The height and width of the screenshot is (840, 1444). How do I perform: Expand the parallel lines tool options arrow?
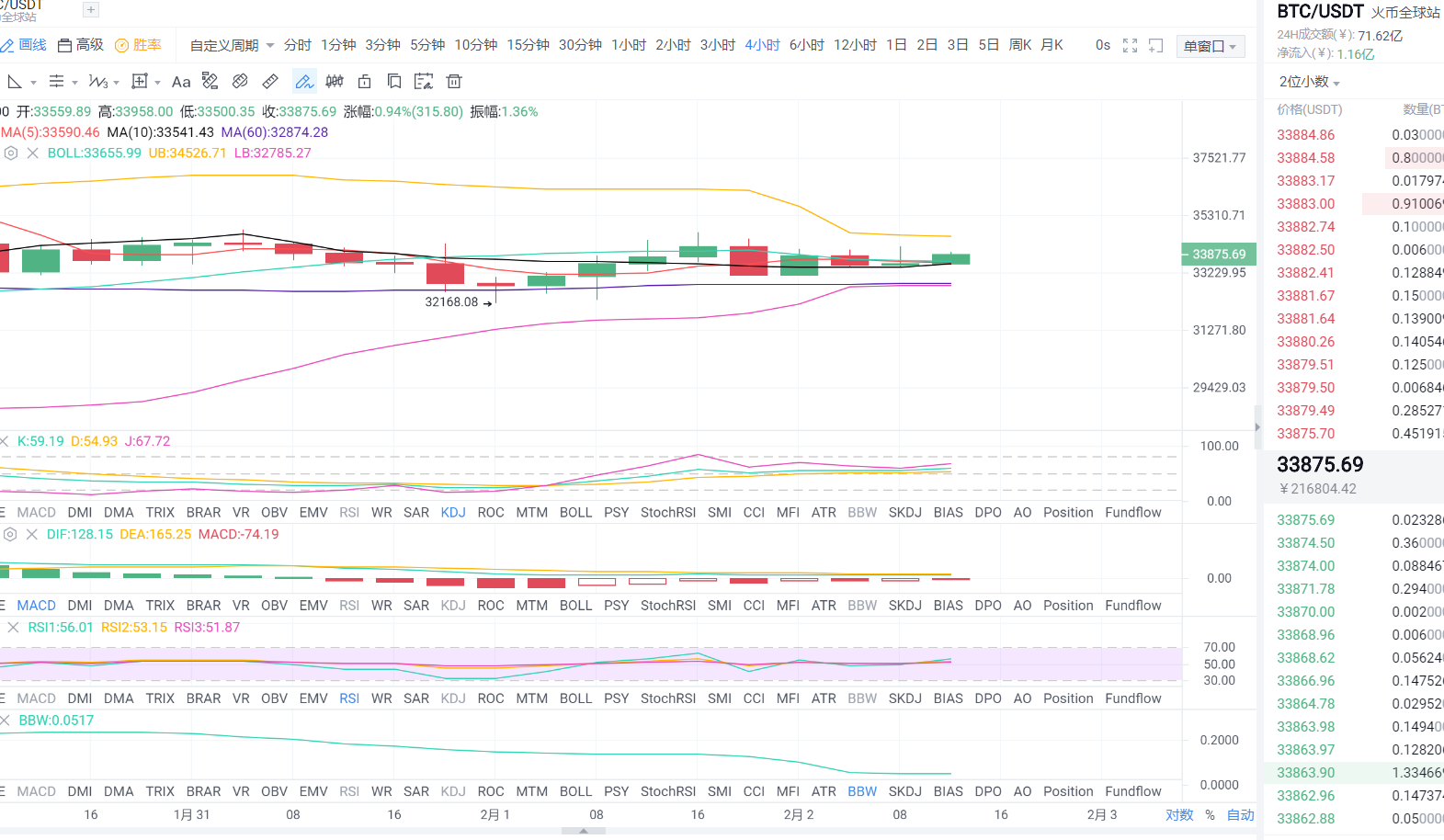74,83
